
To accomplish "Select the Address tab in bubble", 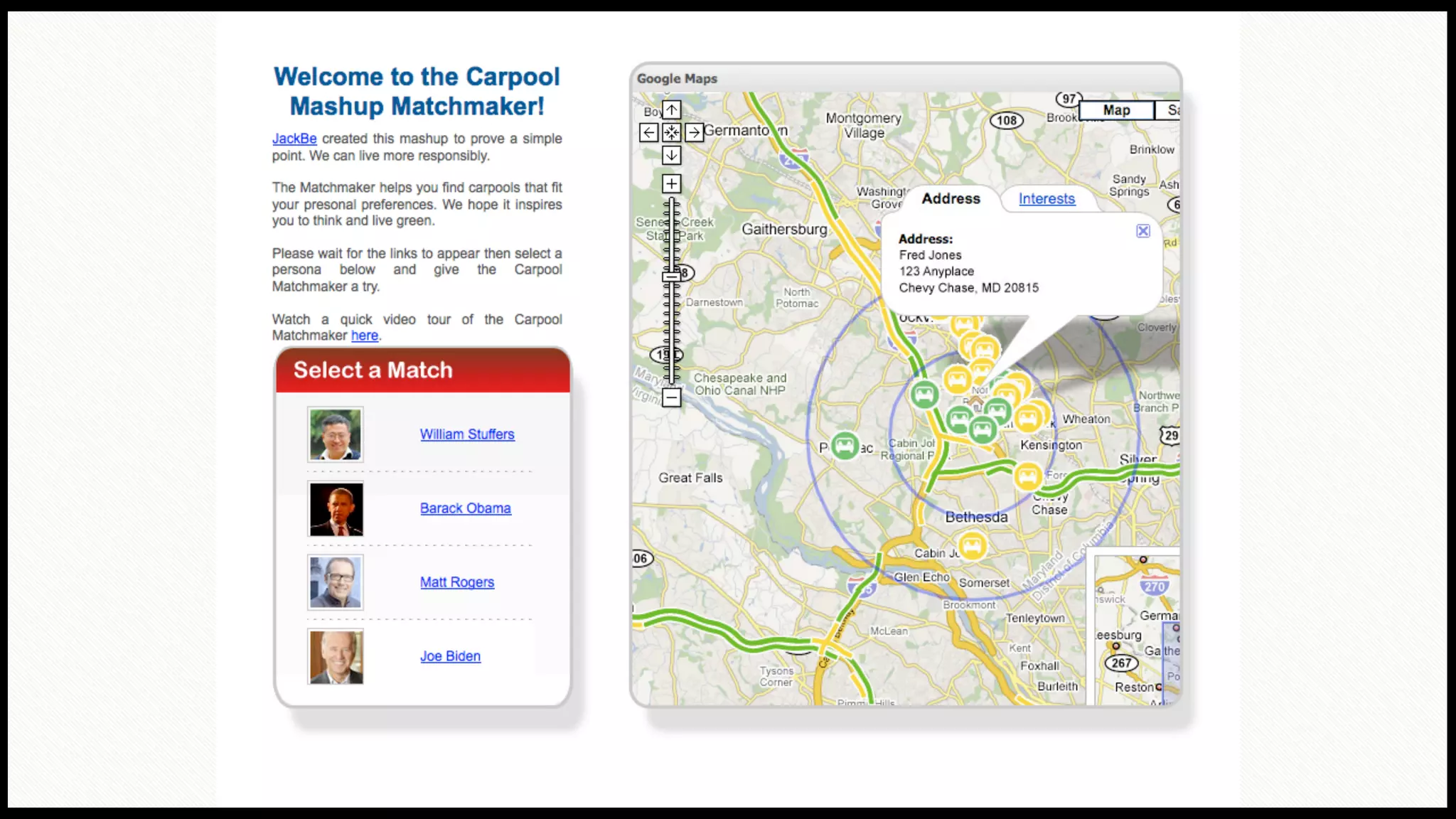I will coord(951,199).
